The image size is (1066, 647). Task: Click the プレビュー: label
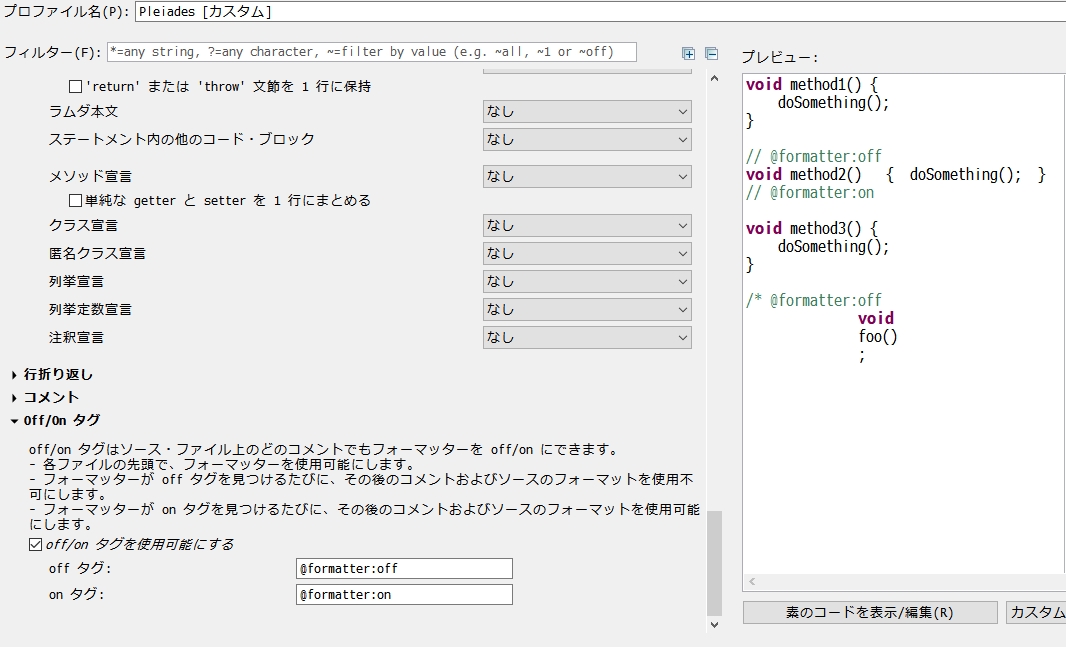779,58
